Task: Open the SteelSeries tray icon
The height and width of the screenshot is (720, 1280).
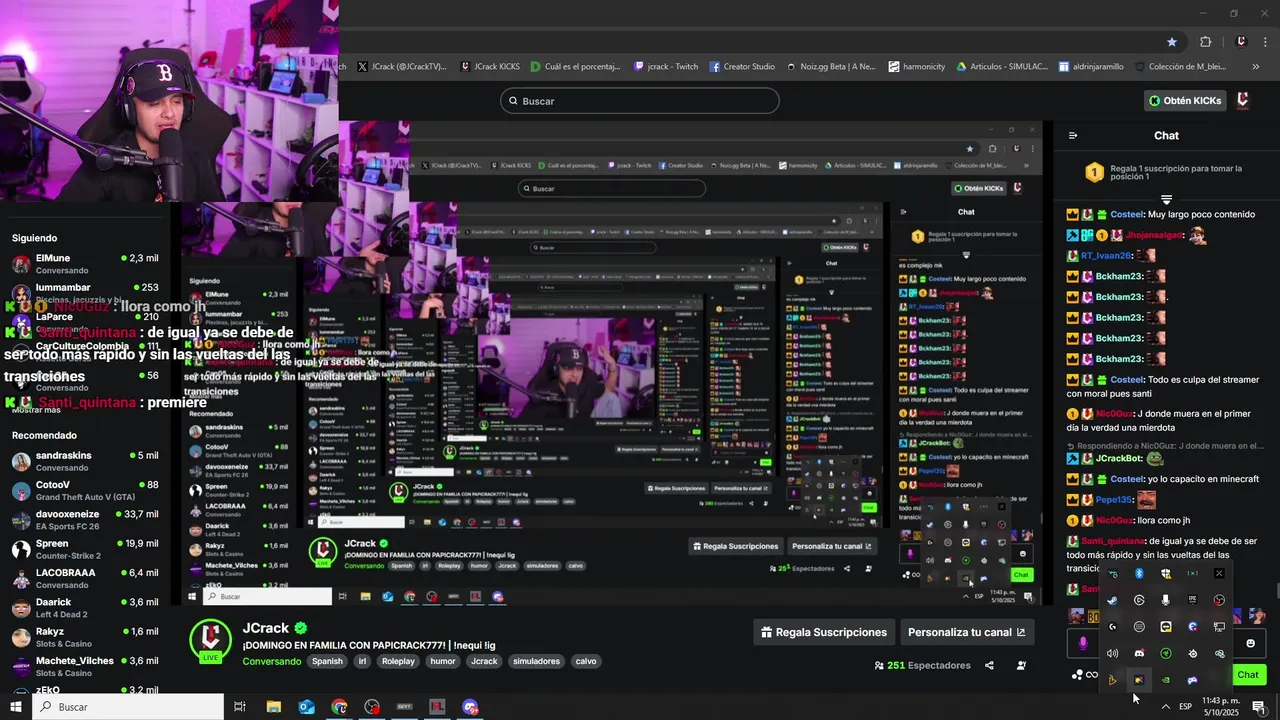Action: [1192, 653]
